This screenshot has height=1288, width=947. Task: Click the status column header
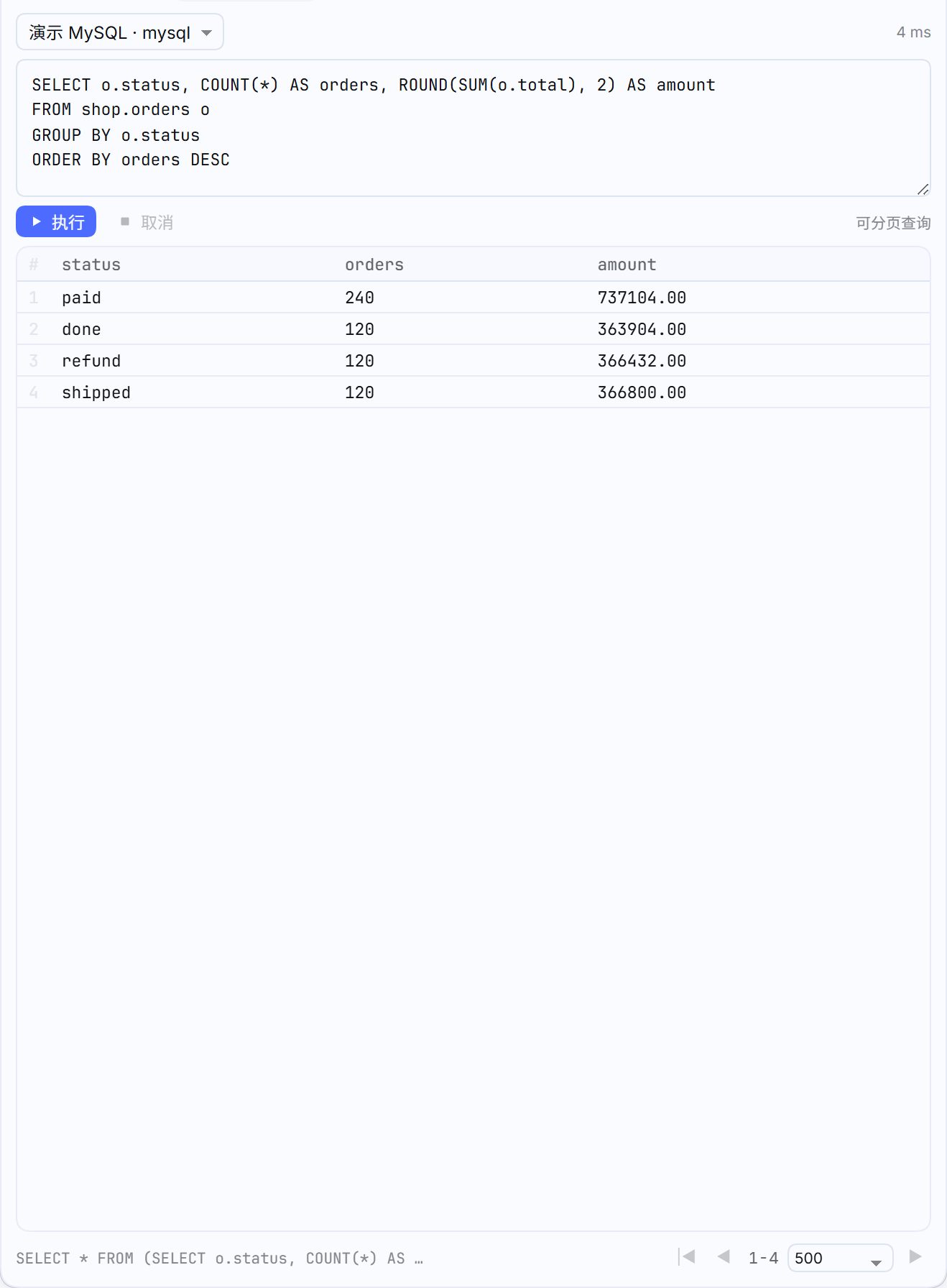(x=91, y=264)
